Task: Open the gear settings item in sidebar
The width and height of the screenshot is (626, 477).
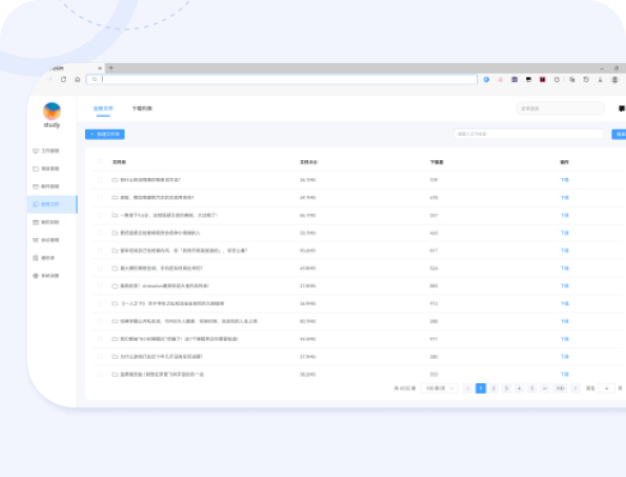Action: tap(36, 275)
